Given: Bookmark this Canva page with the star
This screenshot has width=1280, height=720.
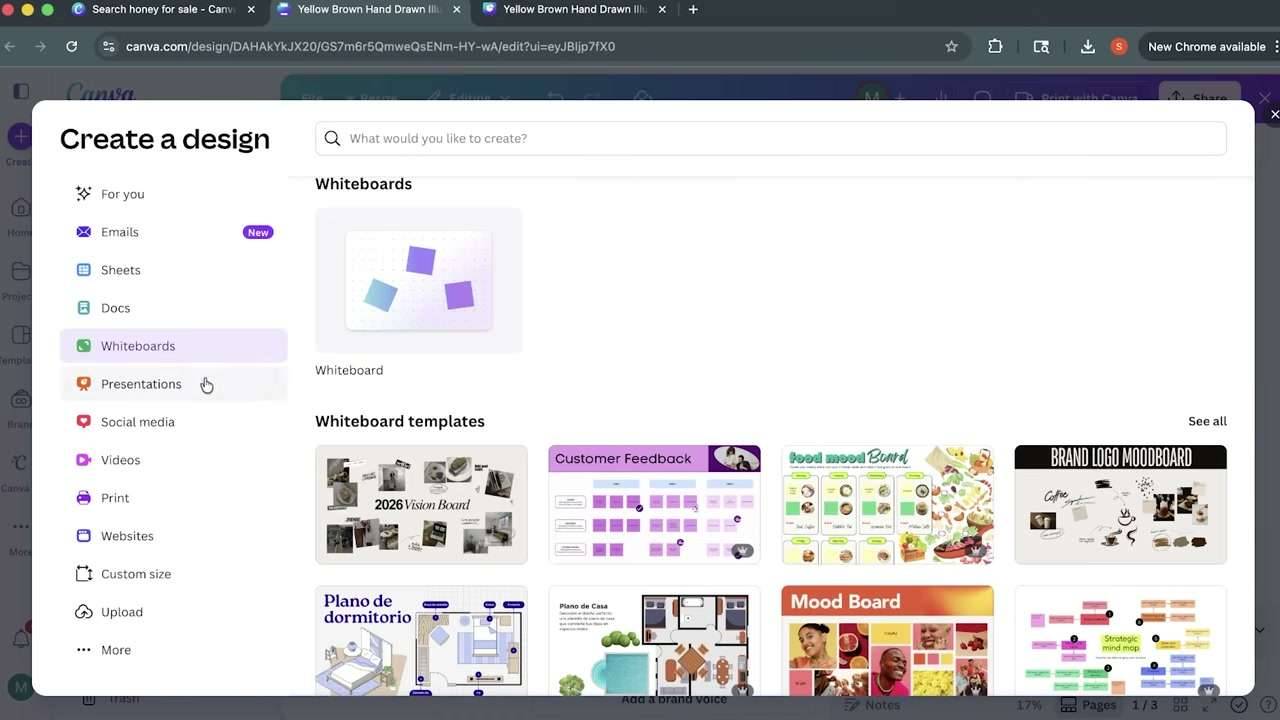Looking at the screenshot, I should click(951, 46).
